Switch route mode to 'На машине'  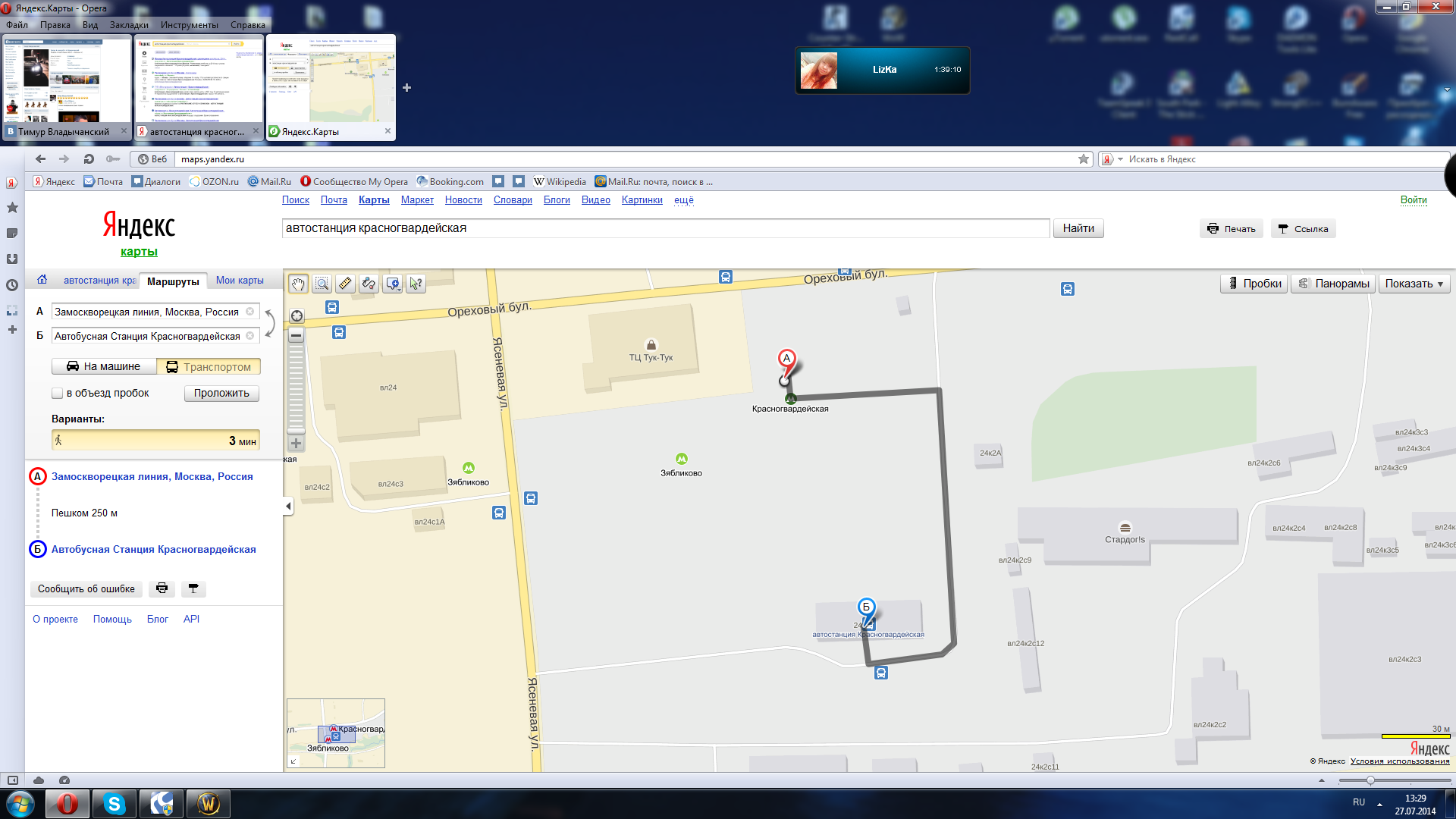(x=104, y=366)
